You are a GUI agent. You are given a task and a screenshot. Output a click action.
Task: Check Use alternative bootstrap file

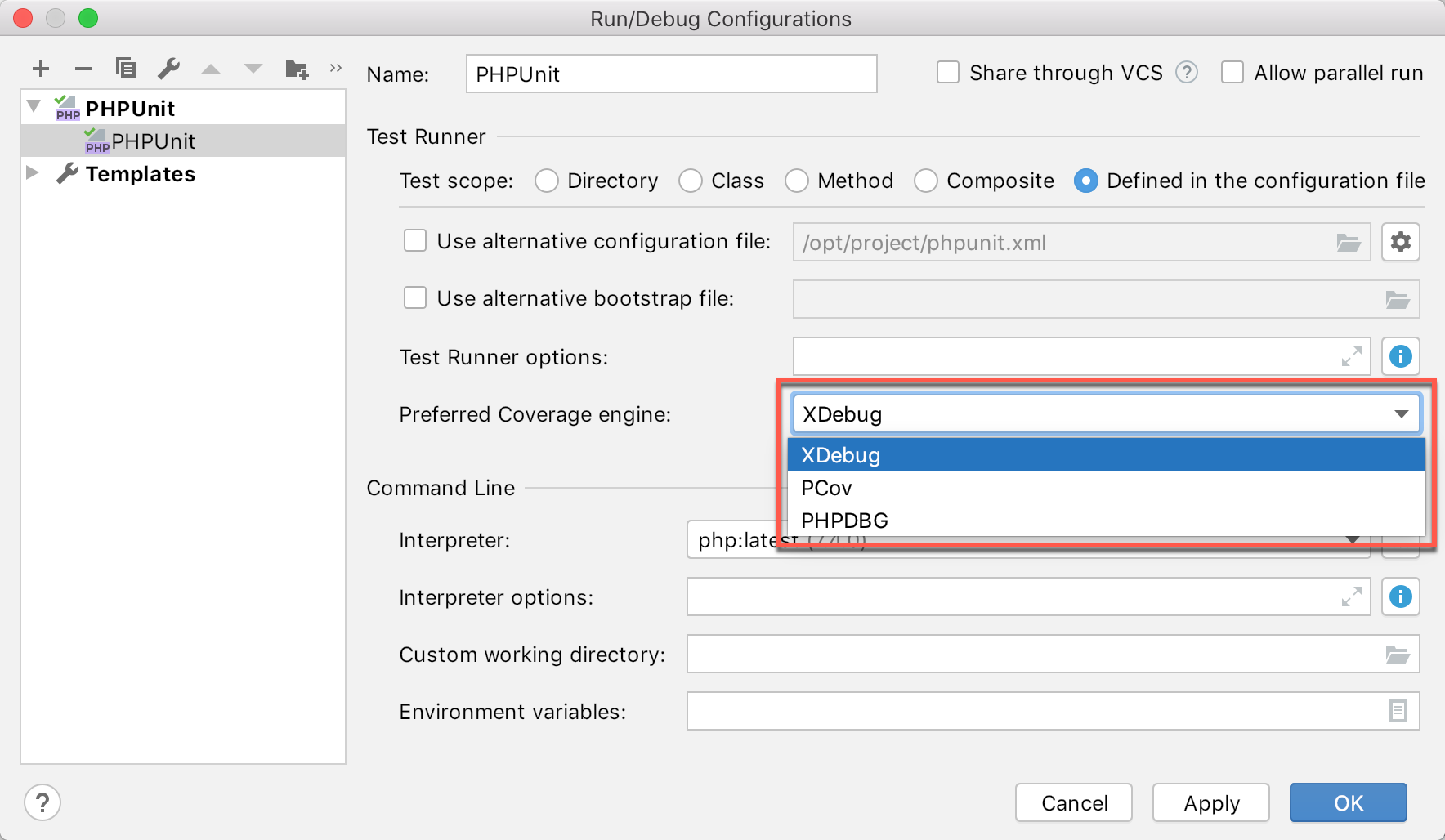point(415,297)
